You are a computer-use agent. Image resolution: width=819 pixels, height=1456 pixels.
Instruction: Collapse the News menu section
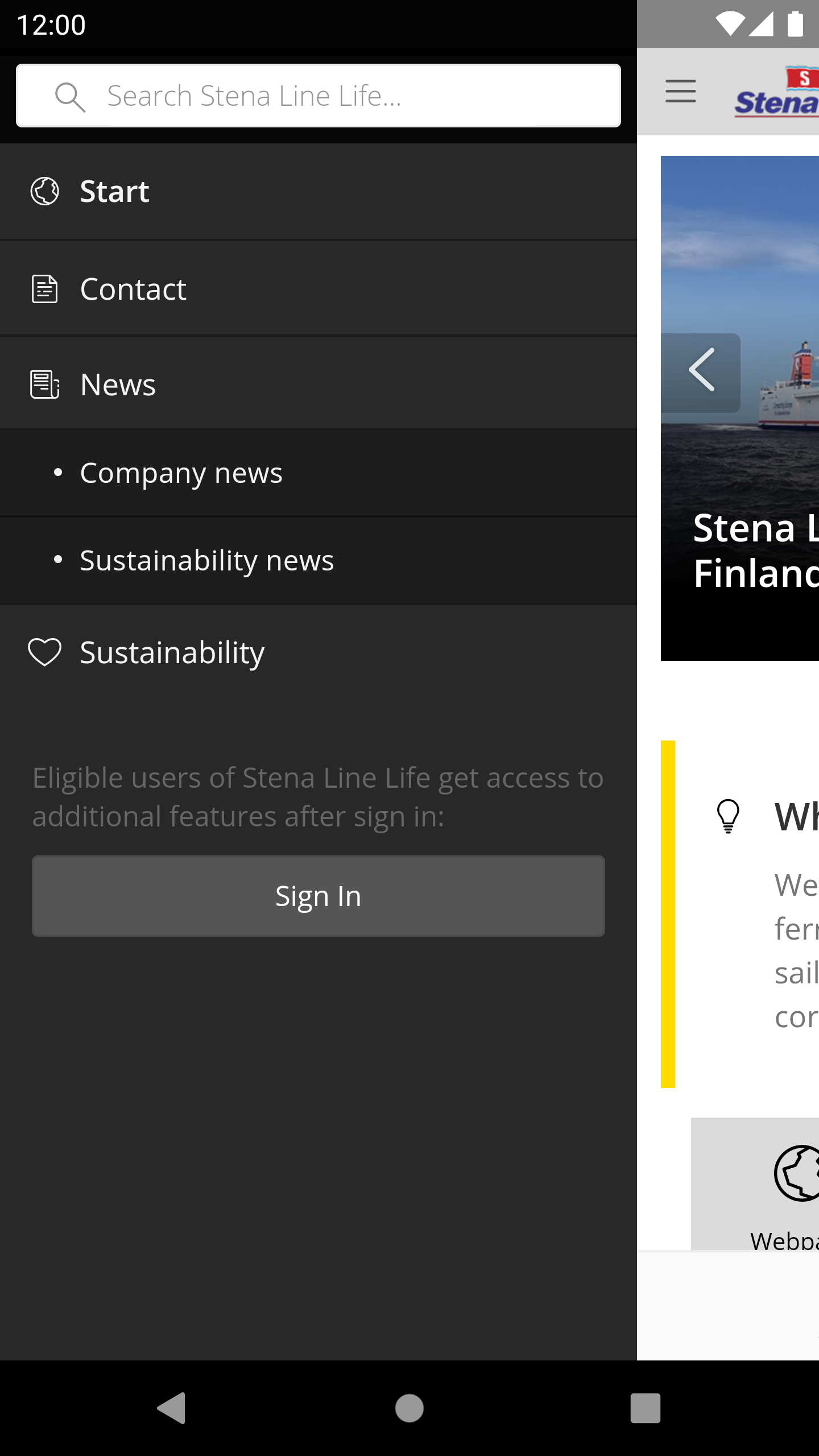tap(318, 383)
